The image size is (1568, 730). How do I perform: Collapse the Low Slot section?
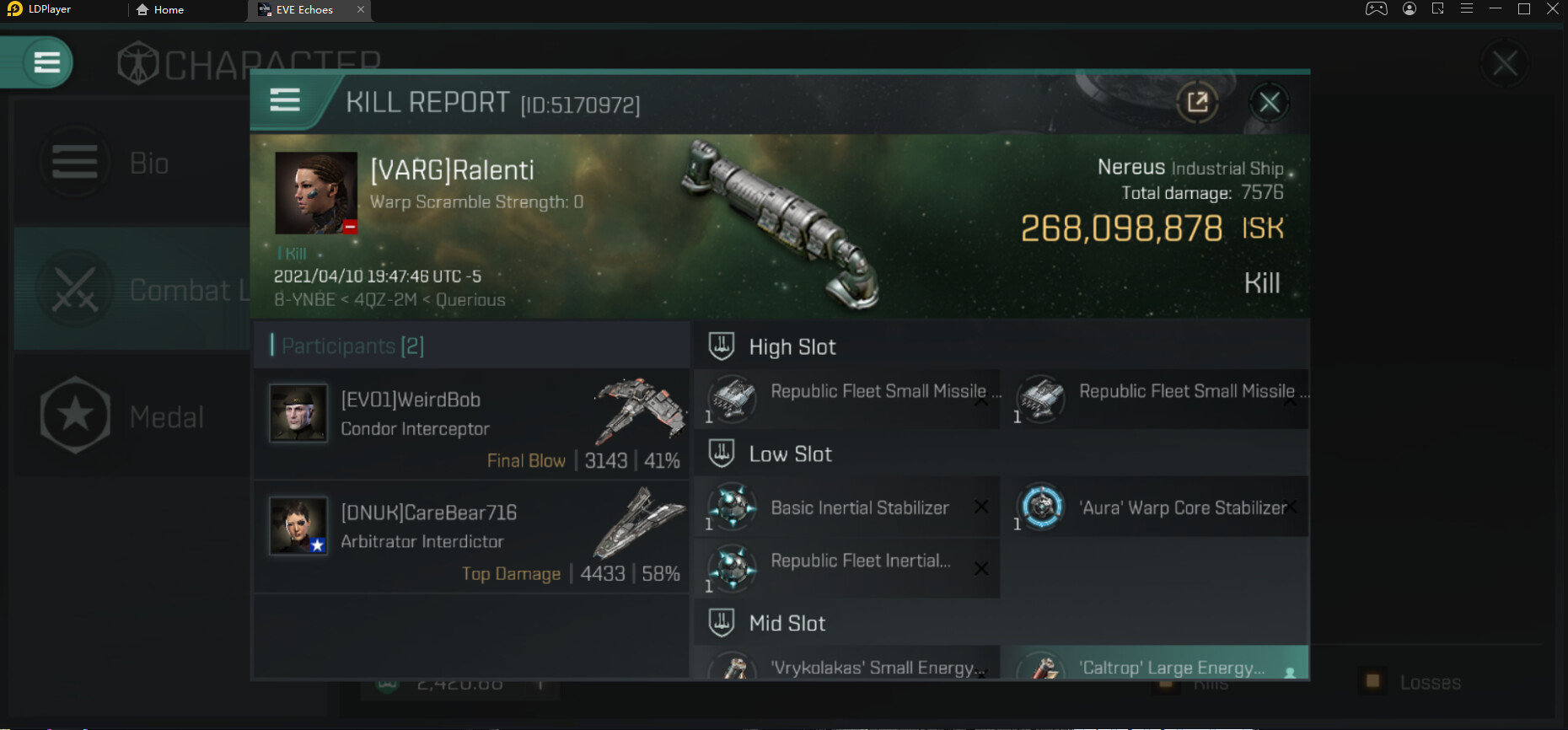coord(722,454)
